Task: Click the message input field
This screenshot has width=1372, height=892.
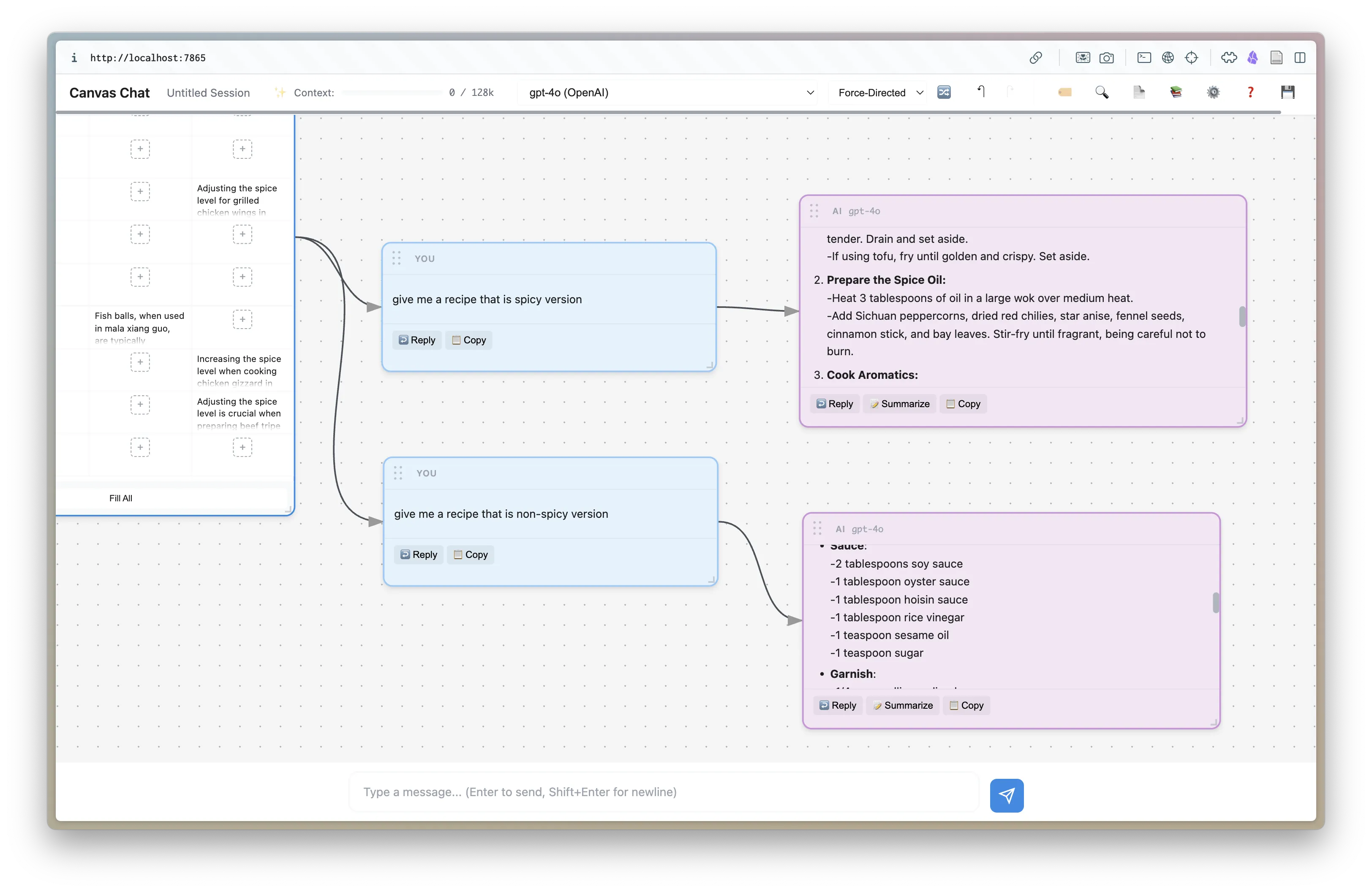Action: pos(663,792)
